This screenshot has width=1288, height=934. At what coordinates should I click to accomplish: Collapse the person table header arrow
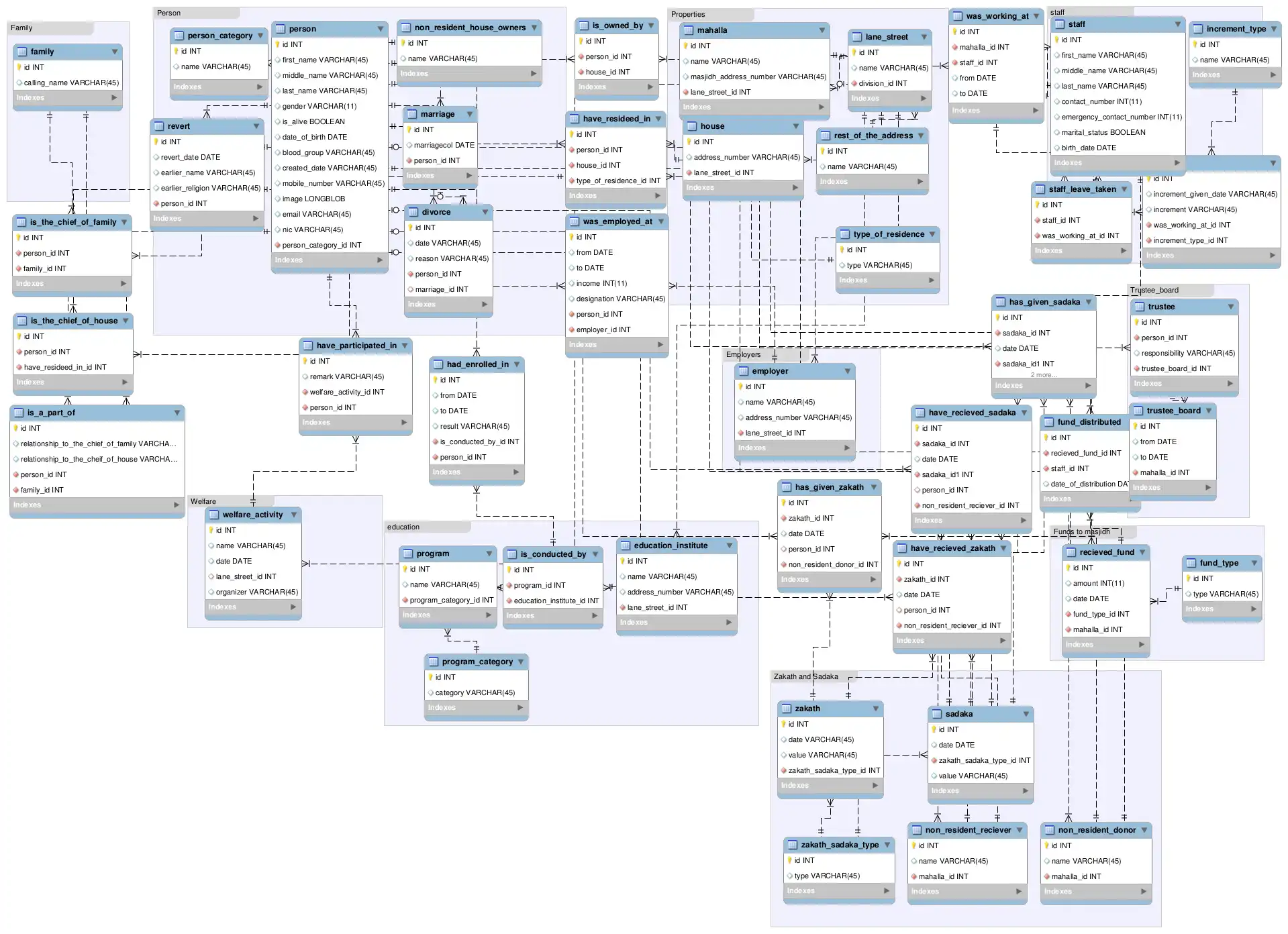pyautogui.click(x=381, y=29)
